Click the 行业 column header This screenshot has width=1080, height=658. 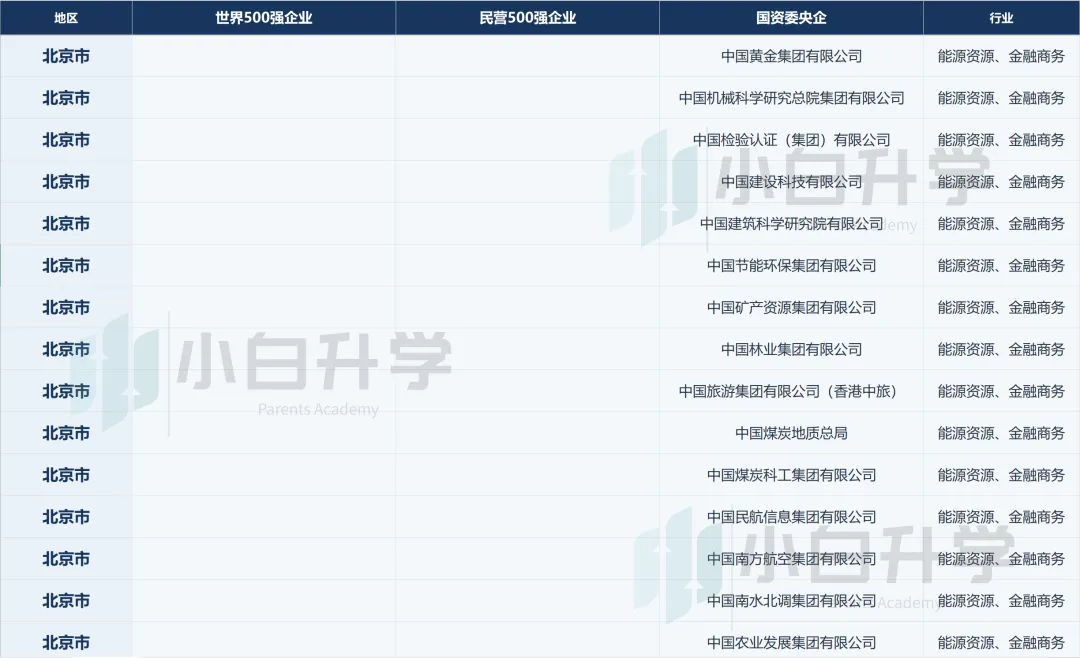click(x=1001, y=18)
